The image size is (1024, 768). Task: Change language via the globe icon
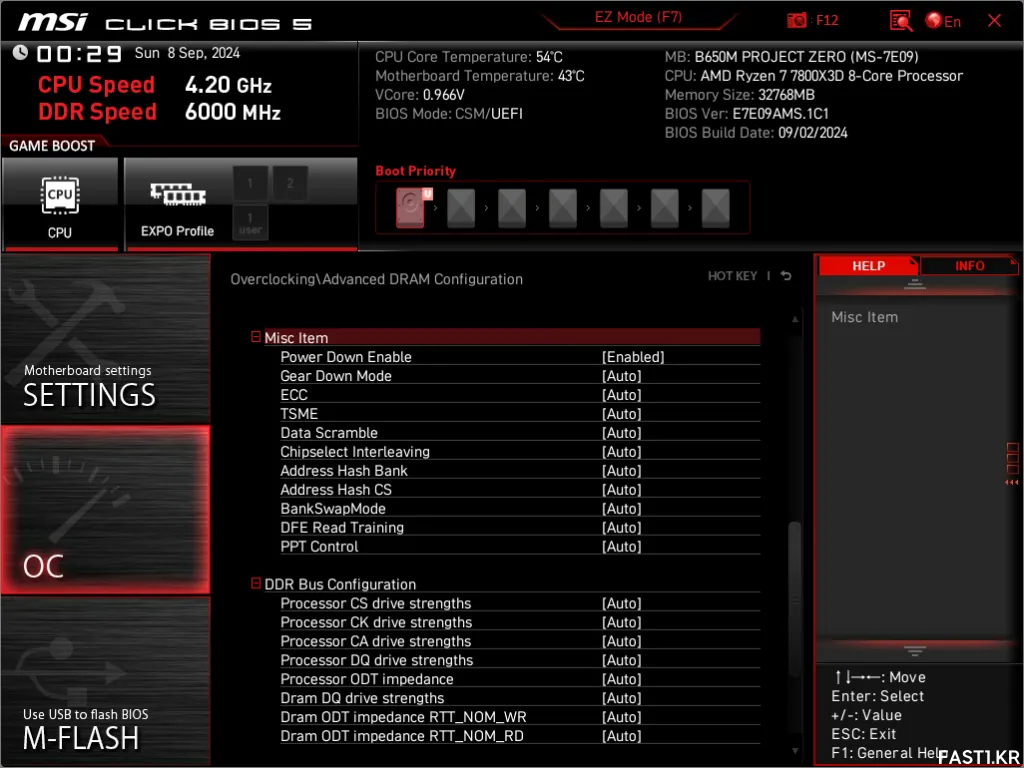coord(934,20)
